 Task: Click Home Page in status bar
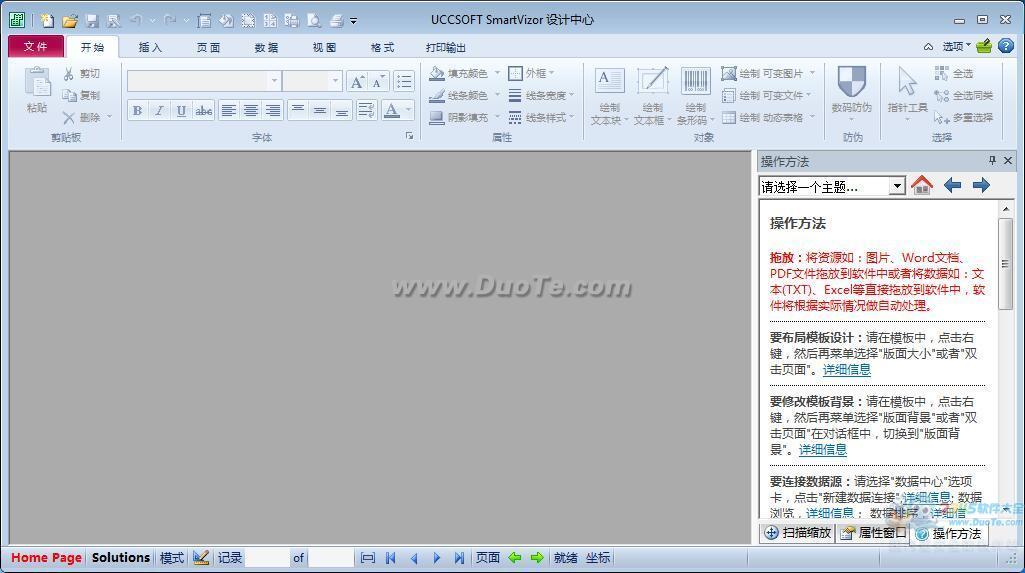click(46, 557)
